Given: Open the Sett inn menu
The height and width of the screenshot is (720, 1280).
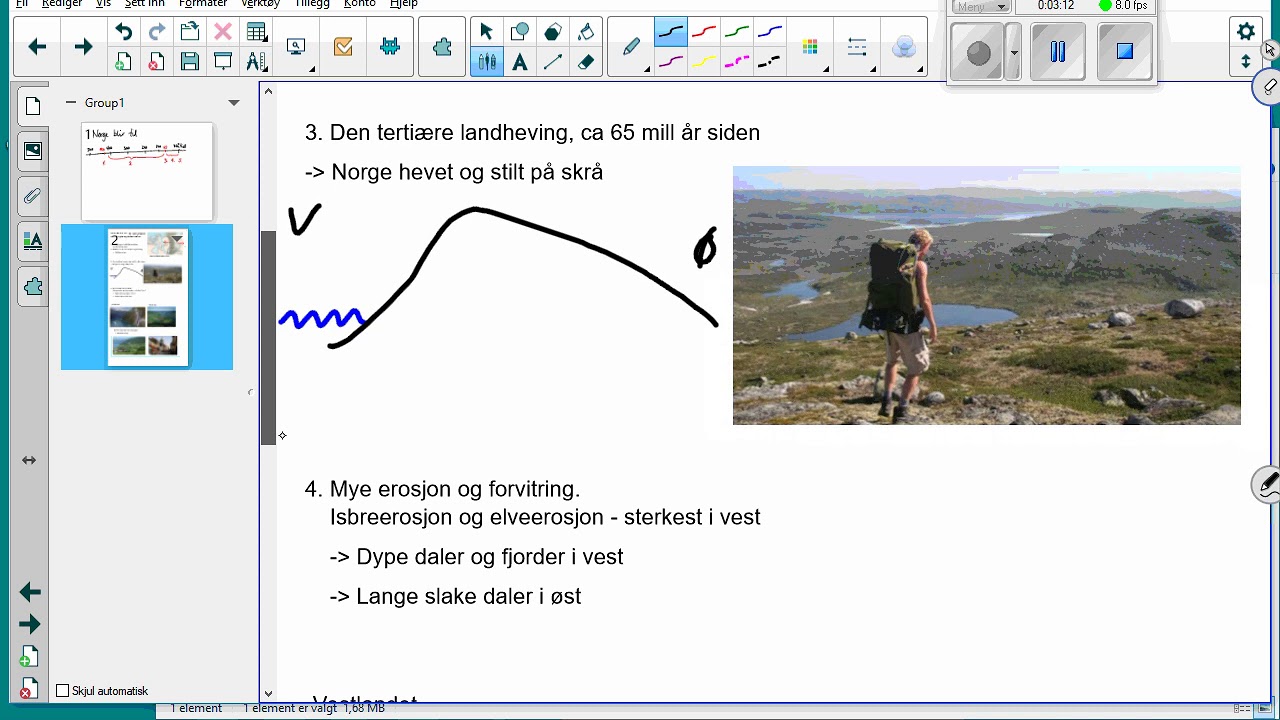Looking at the screenshot, I should coord(145,4).
